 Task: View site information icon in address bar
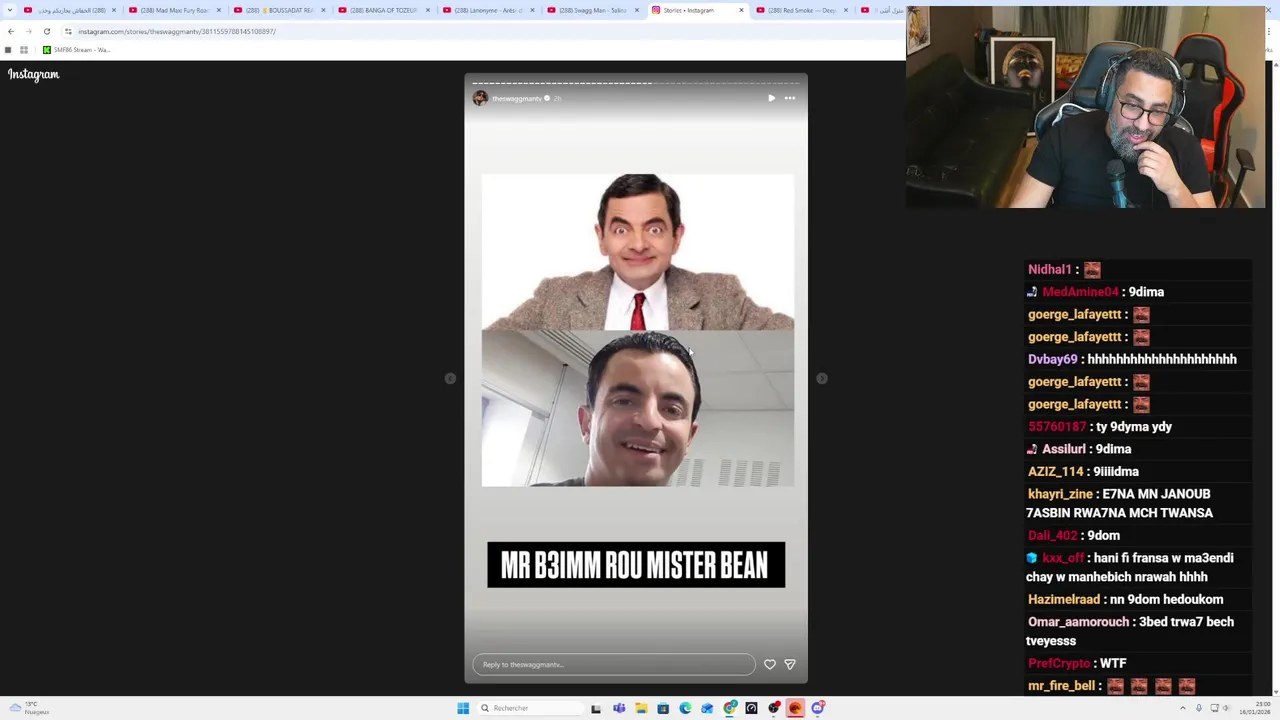pos(68,31)
